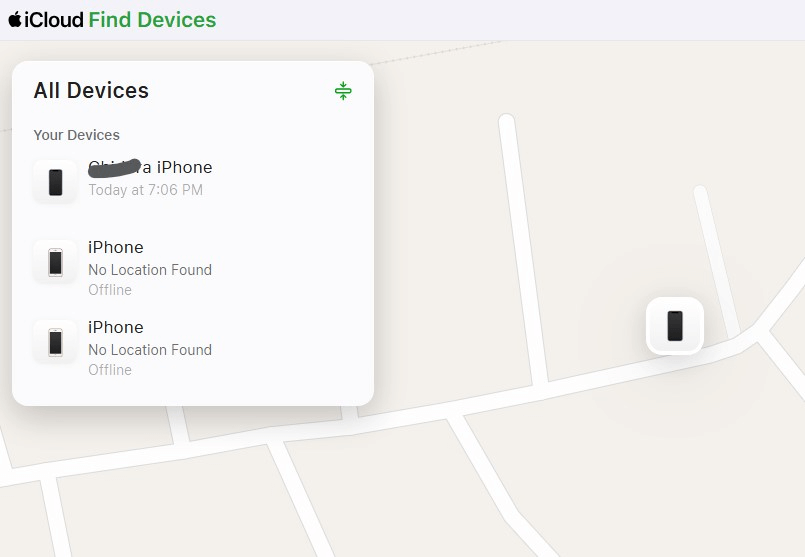This screenshot has width=805, height=557.
Task: Click "No Location Found" on the middle iPhone
Action: coord(150,270)
